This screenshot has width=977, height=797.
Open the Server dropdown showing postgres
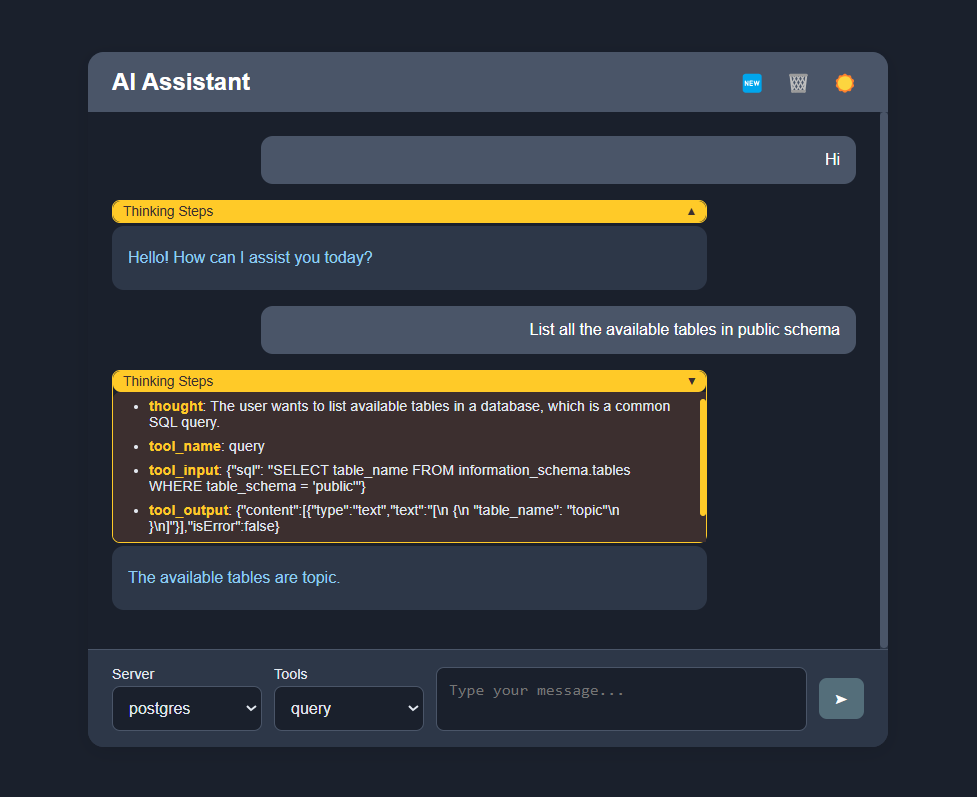point(187,708)
